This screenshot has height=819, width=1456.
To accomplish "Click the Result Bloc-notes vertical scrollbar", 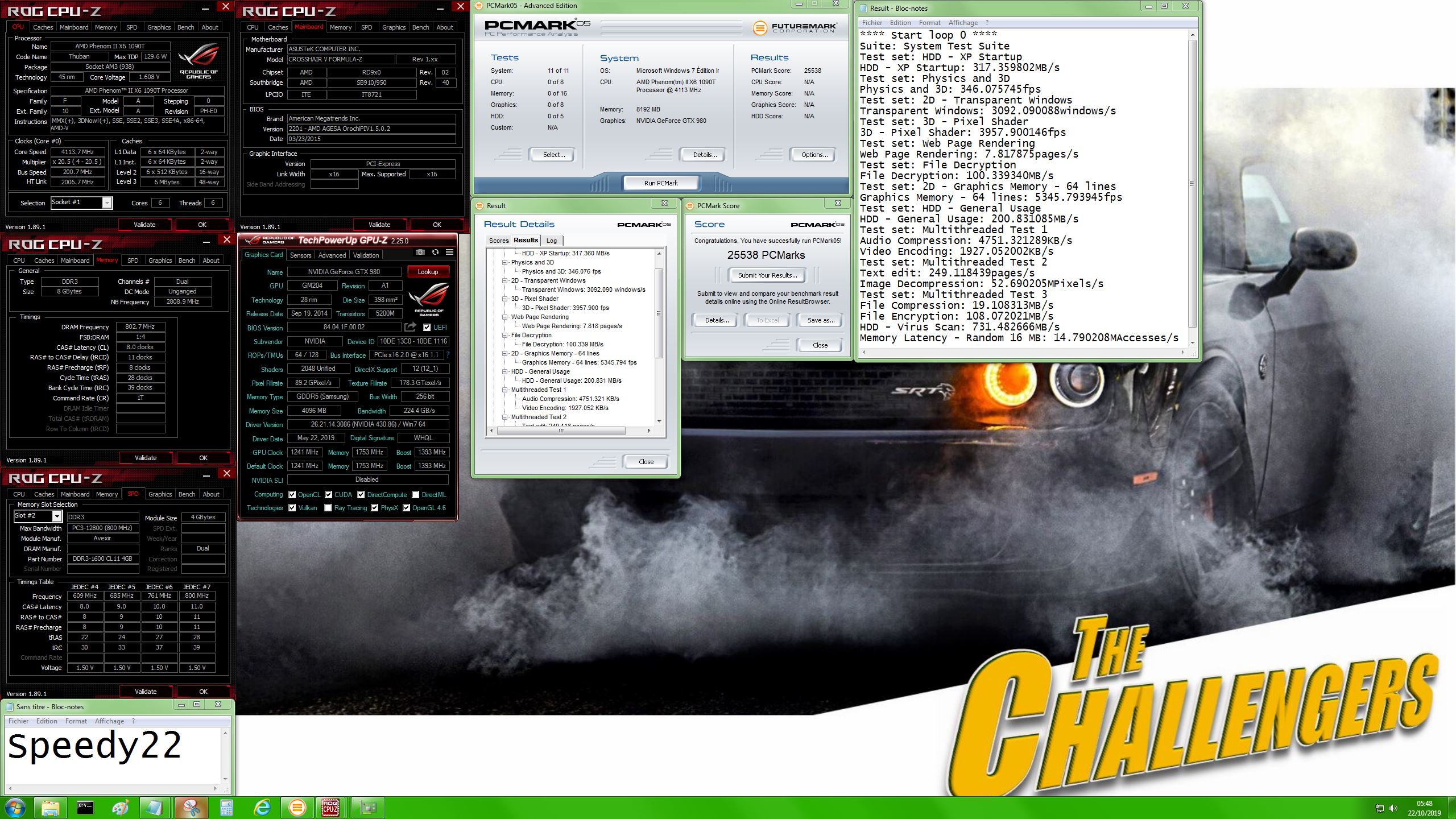I will 1192,188.
